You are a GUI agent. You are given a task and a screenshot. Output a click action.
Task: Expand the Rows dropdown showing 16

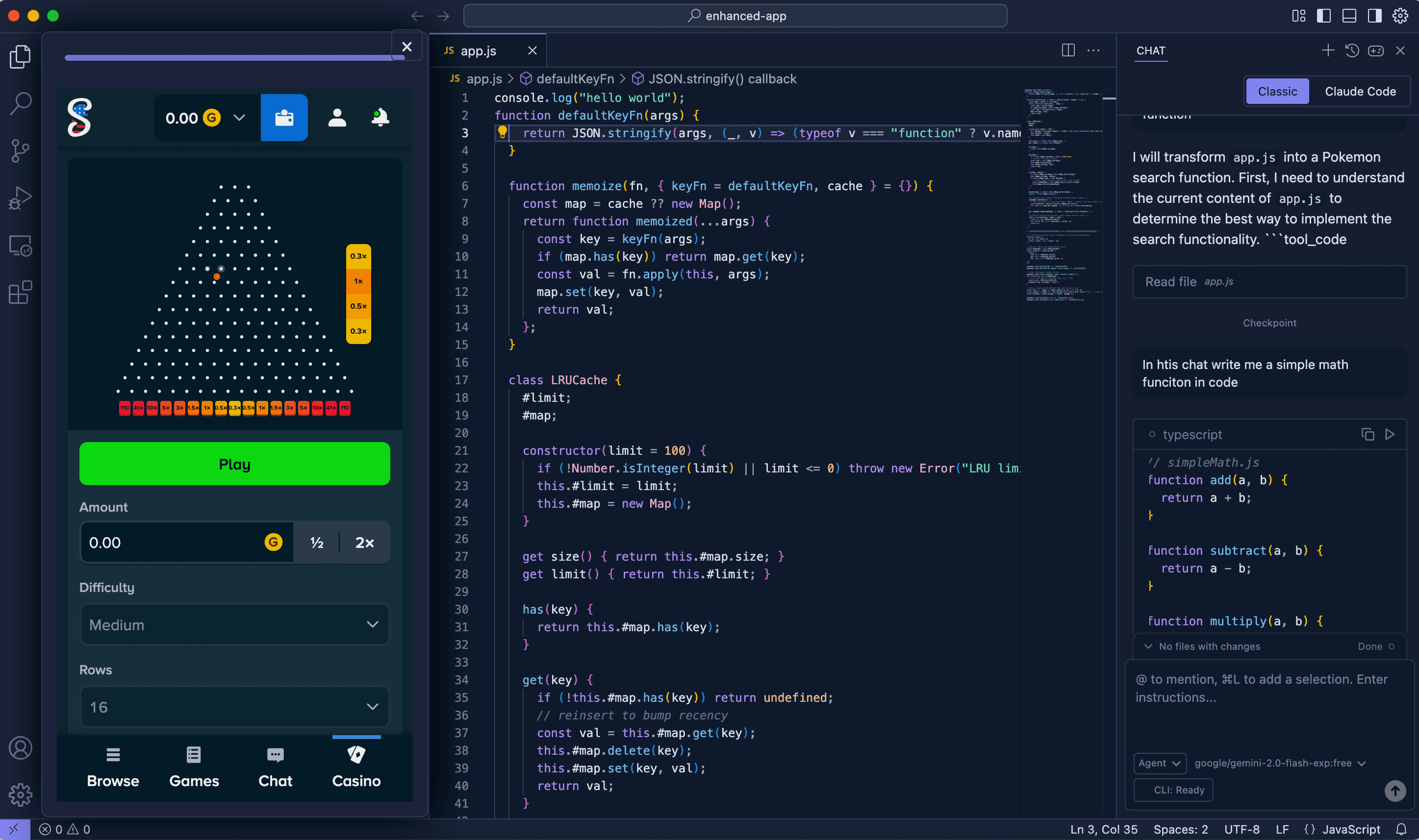pos(234,706)
